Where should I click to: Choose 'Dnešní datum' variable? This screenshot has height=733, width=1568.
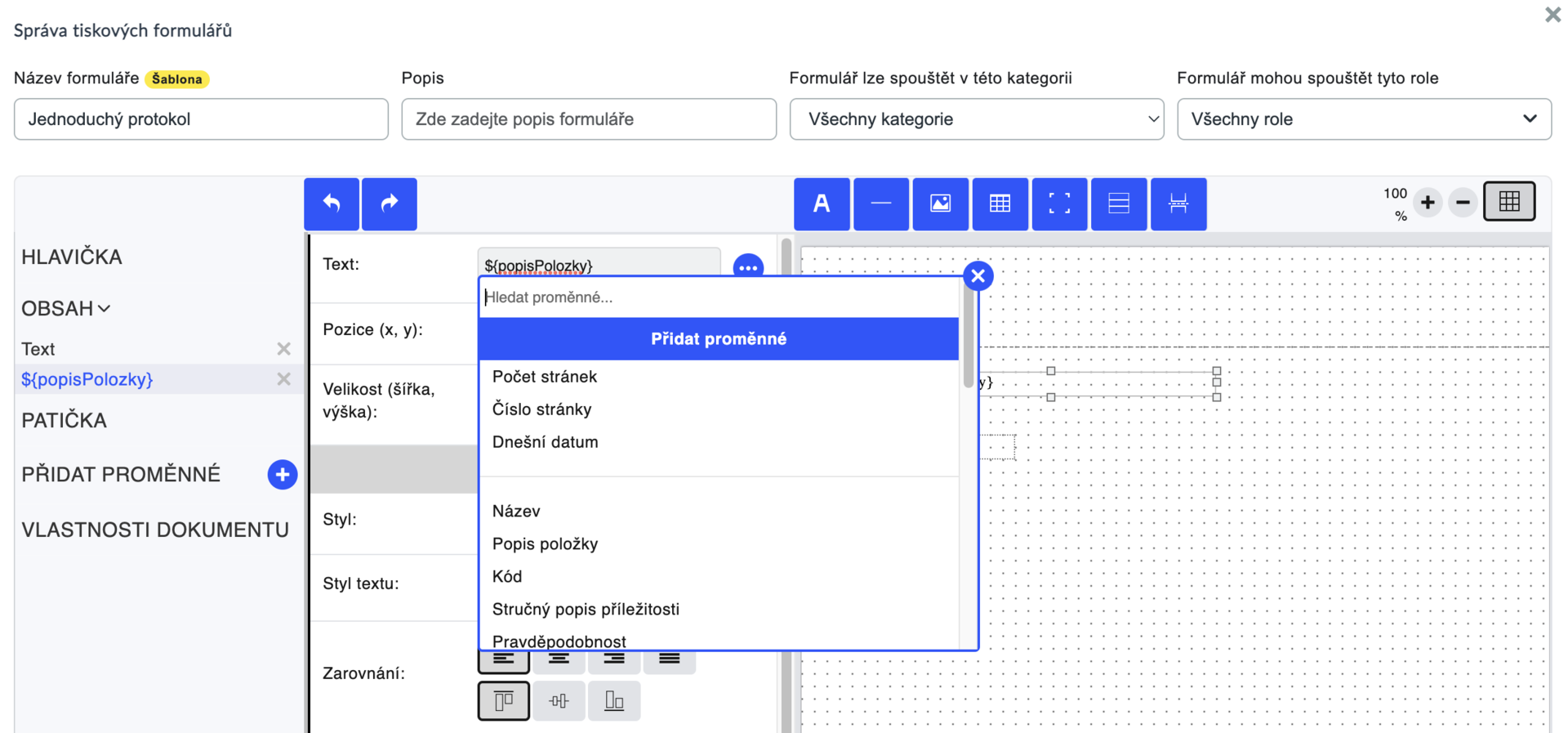pyautogui.click(x=545, y=442)
